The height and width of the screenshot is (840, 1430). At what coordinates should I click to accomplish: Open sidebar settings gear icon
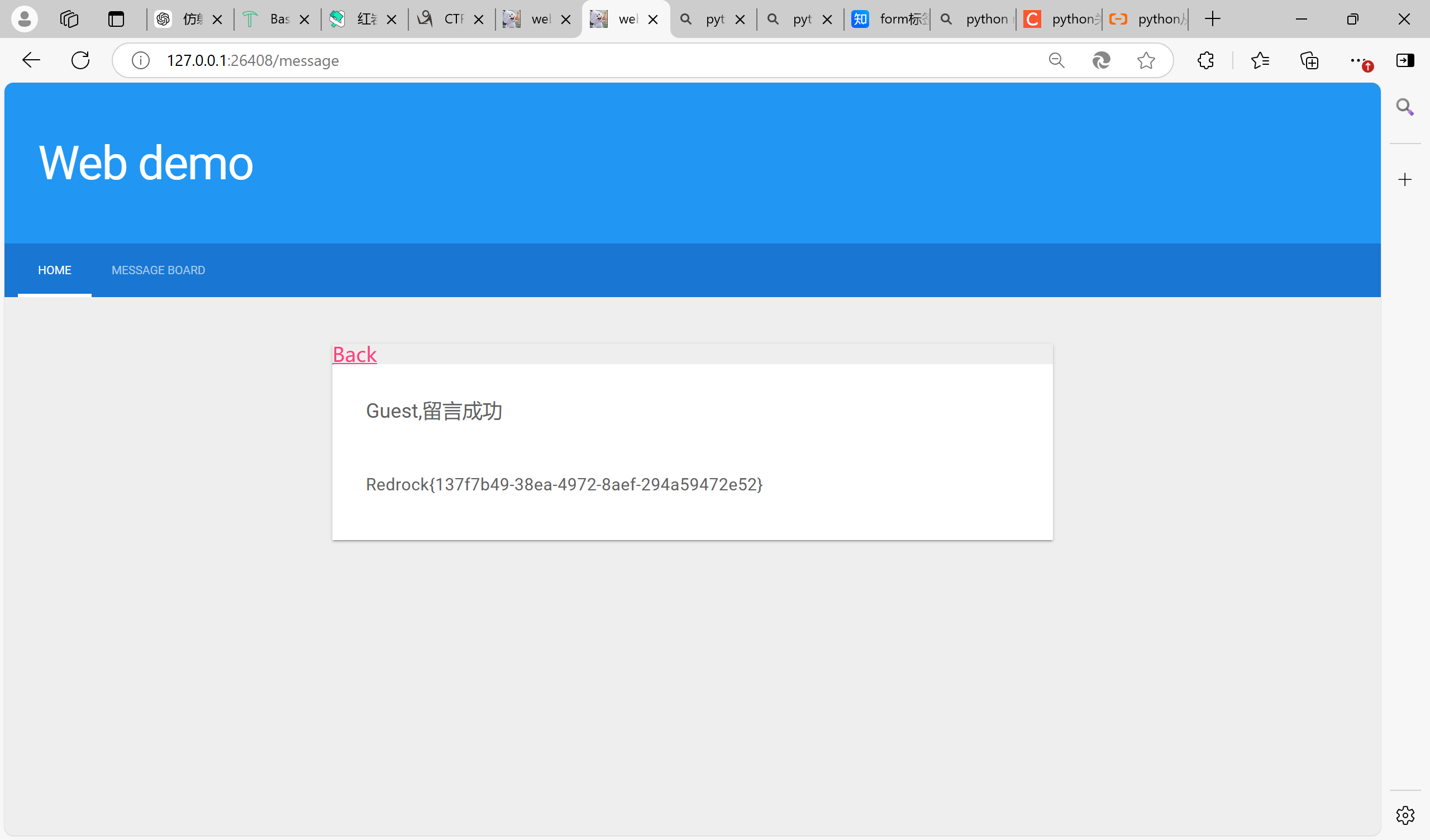pyautogui.click(x=1405, y=815)
